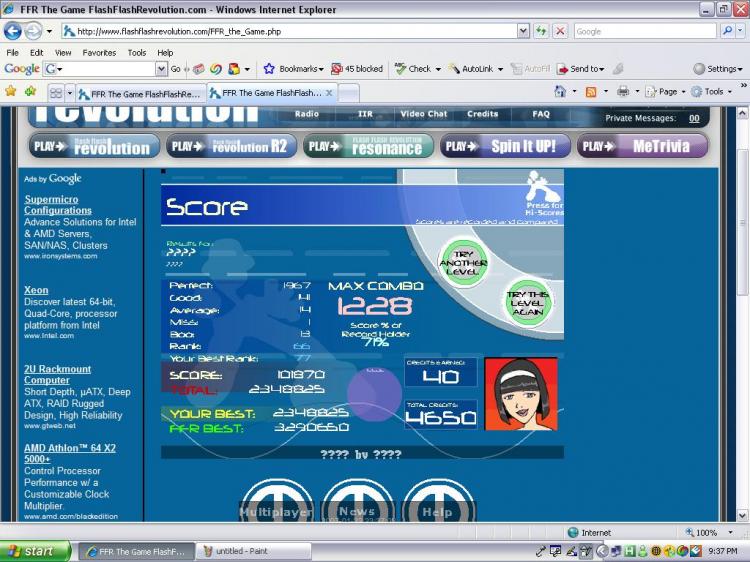This screenshot has width=750, height=562.
Task: Click Try The Level Again button
Action: pyautogui.click(x=527, y=300)
